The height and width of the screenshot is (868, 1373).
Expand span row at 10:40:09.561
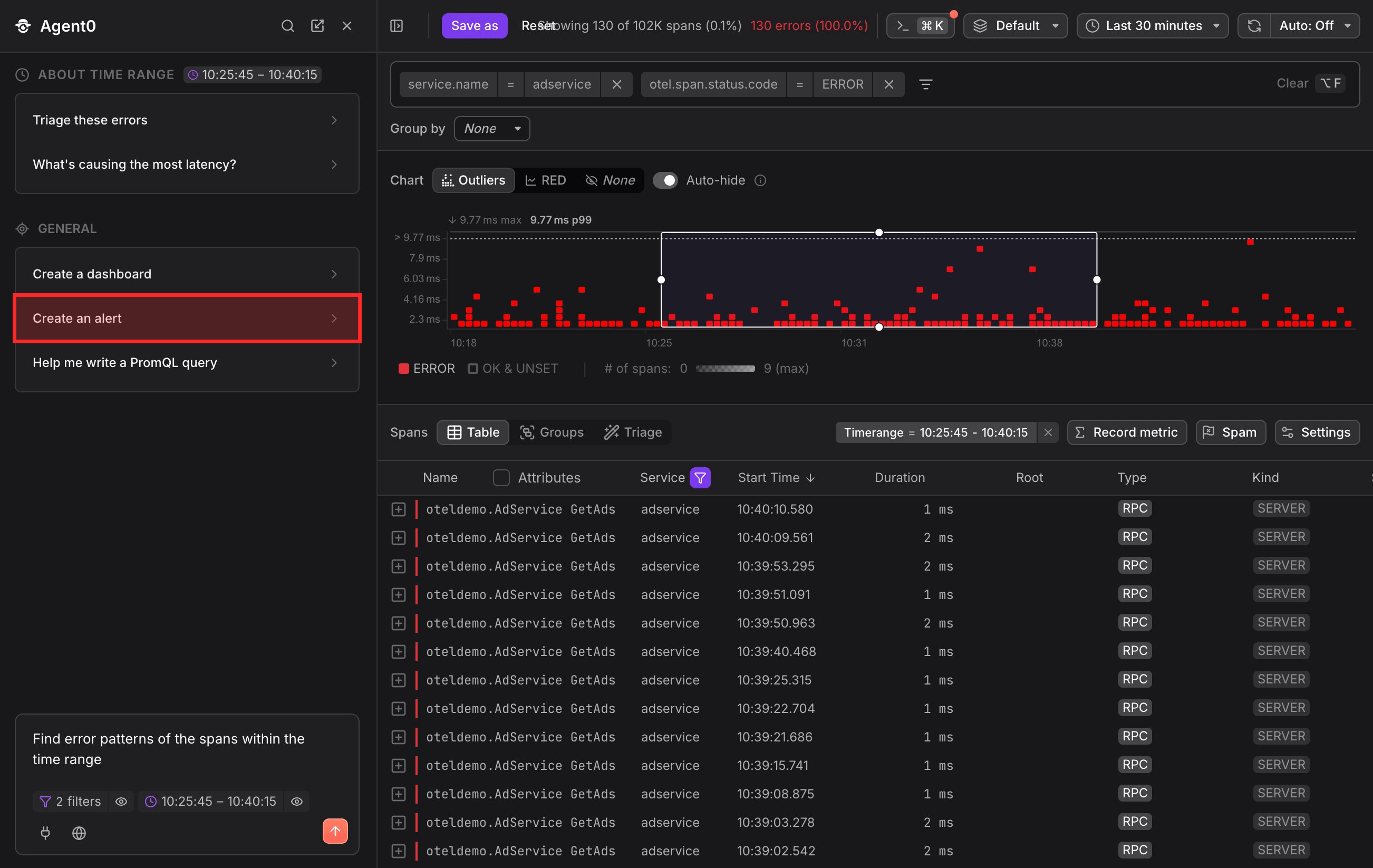(398, 538)
